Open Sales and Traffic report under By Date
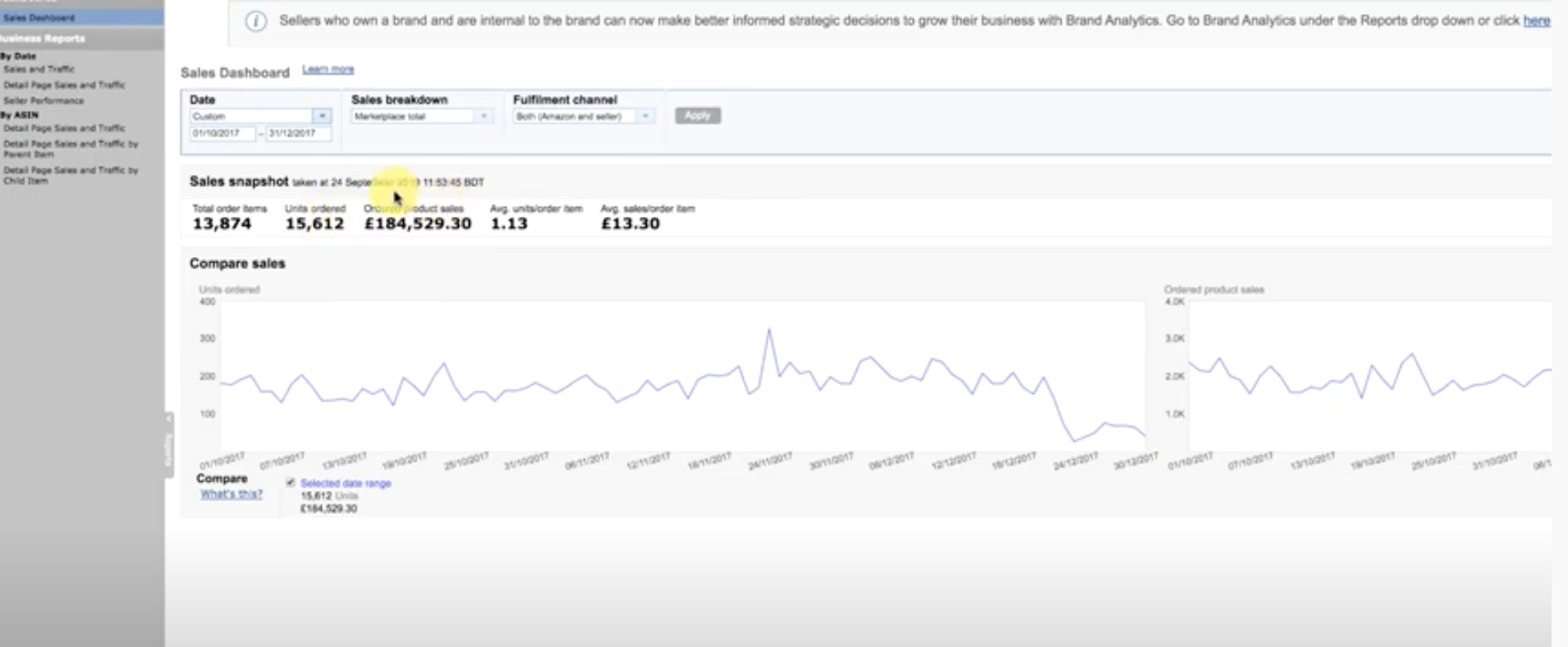1568x647 pixels. pyautogui.click(x=39, y=69)
